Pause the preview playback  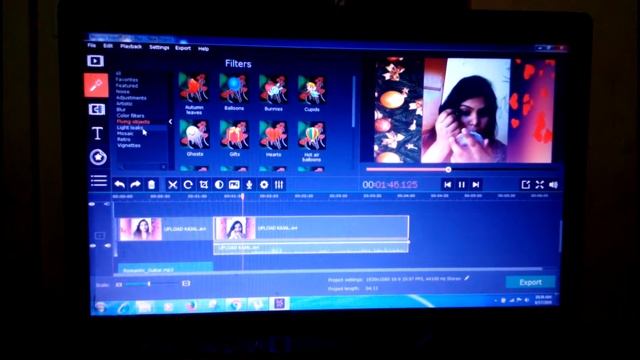point(462,185)
